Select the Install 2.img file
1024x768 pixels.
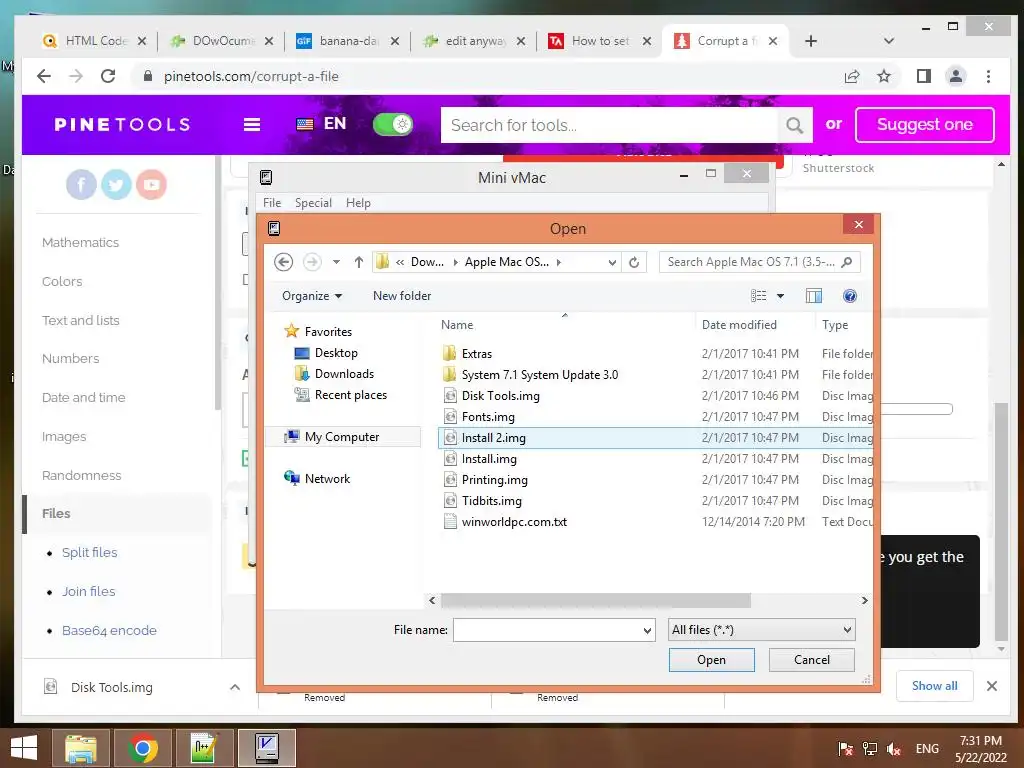(x=493, y=438)
